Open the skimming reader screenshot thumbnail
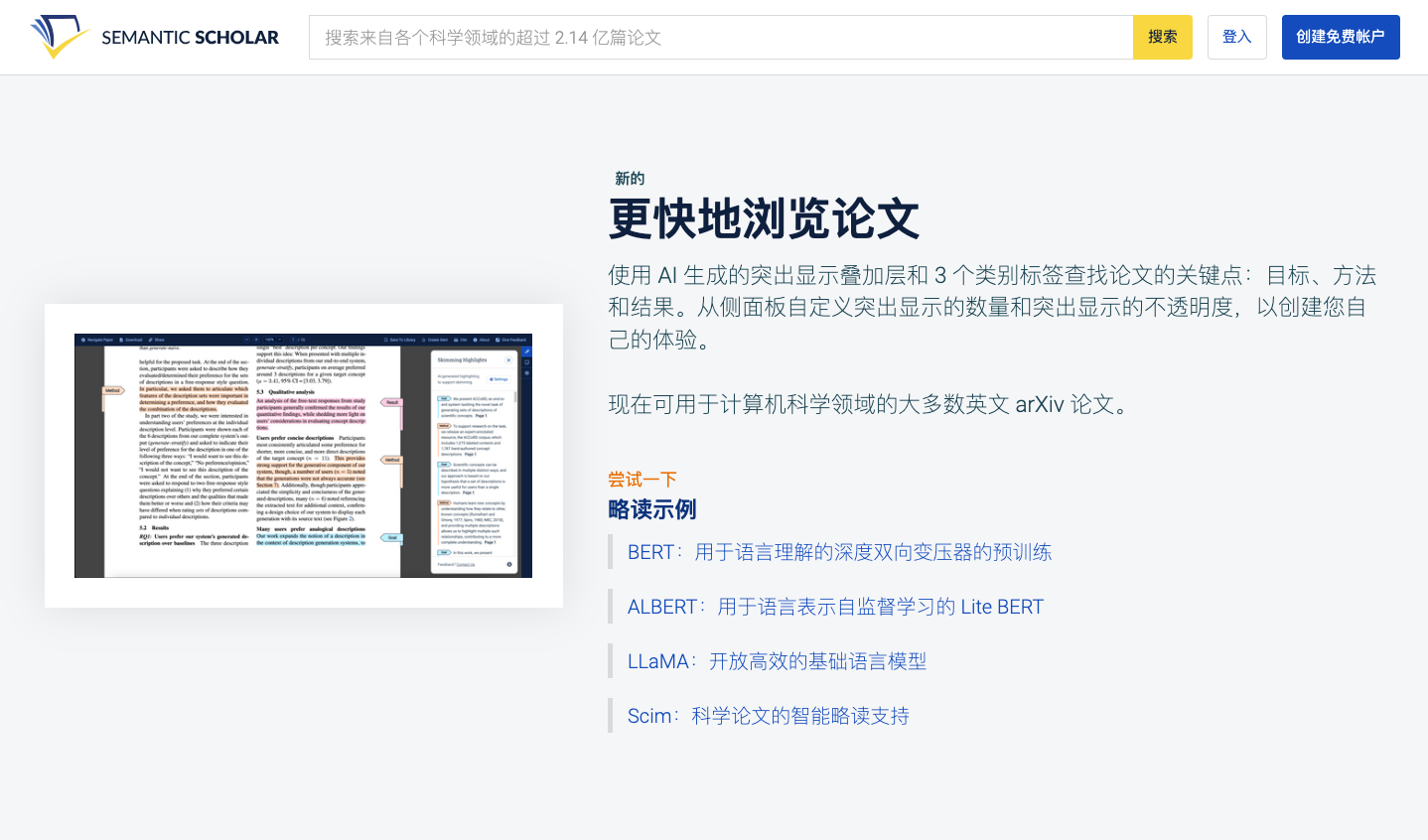 [304, 456]
